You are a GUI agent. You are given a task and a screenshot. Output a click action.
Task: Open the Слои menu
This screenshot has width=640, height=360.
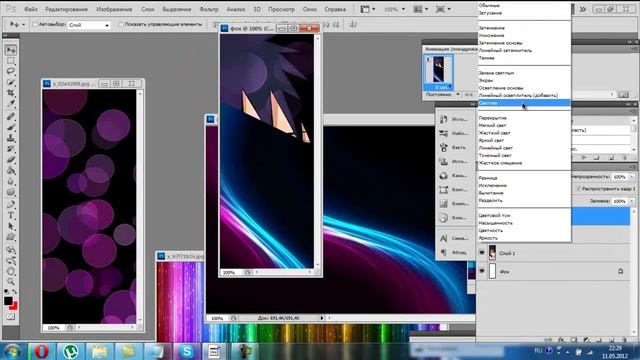pos(148,9)
